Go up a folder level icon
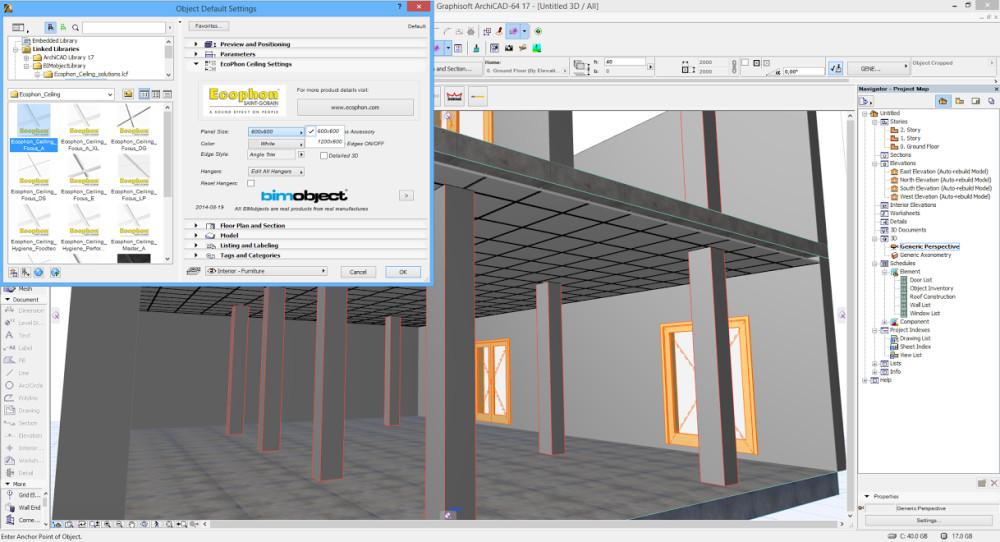The height and width of the screenshot is (542, 1000). [128, 94]
